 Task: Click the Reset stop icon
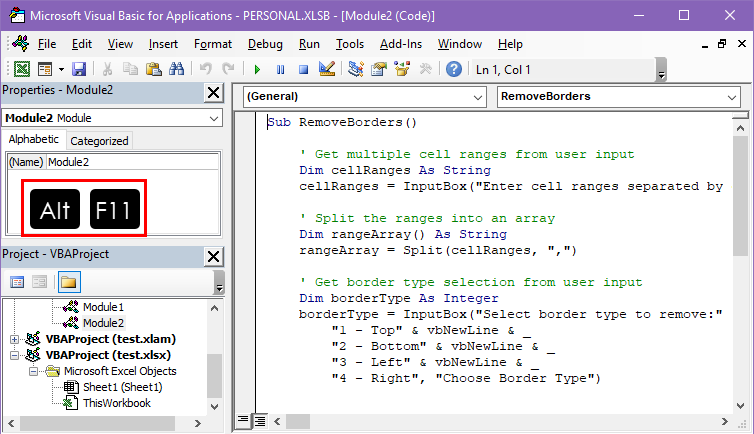click(x=303, y=70)
